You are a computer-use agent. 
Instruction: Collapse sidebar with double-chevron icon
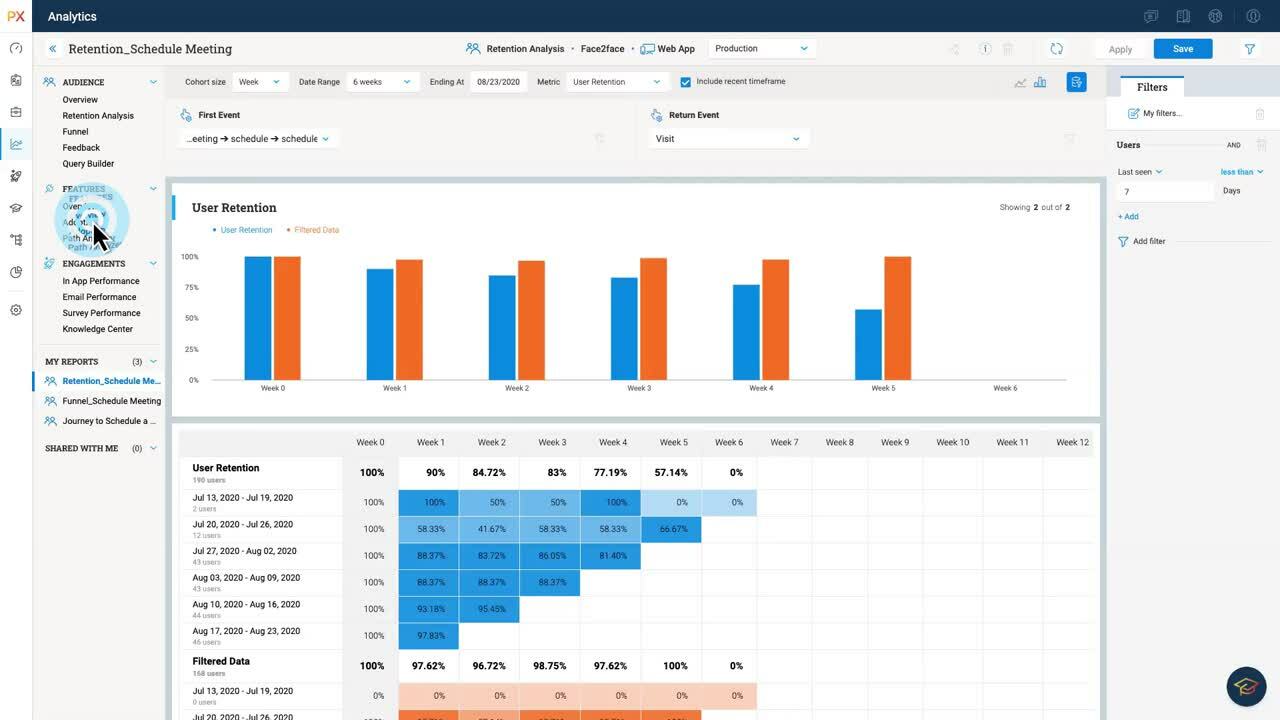52,48
